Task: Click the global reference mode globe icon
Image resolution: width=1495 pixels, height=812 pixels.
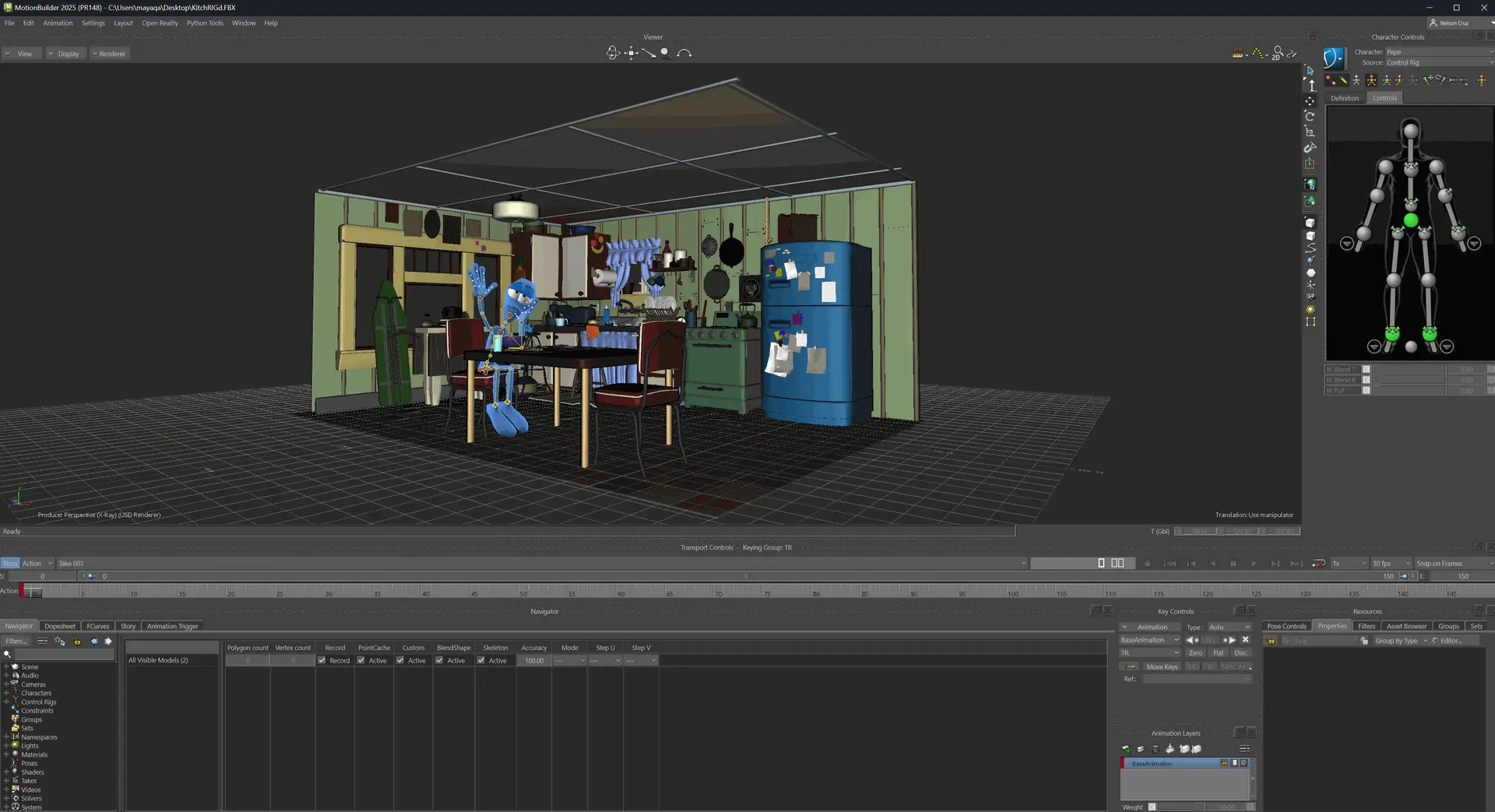Action: tap(1310, 185)
